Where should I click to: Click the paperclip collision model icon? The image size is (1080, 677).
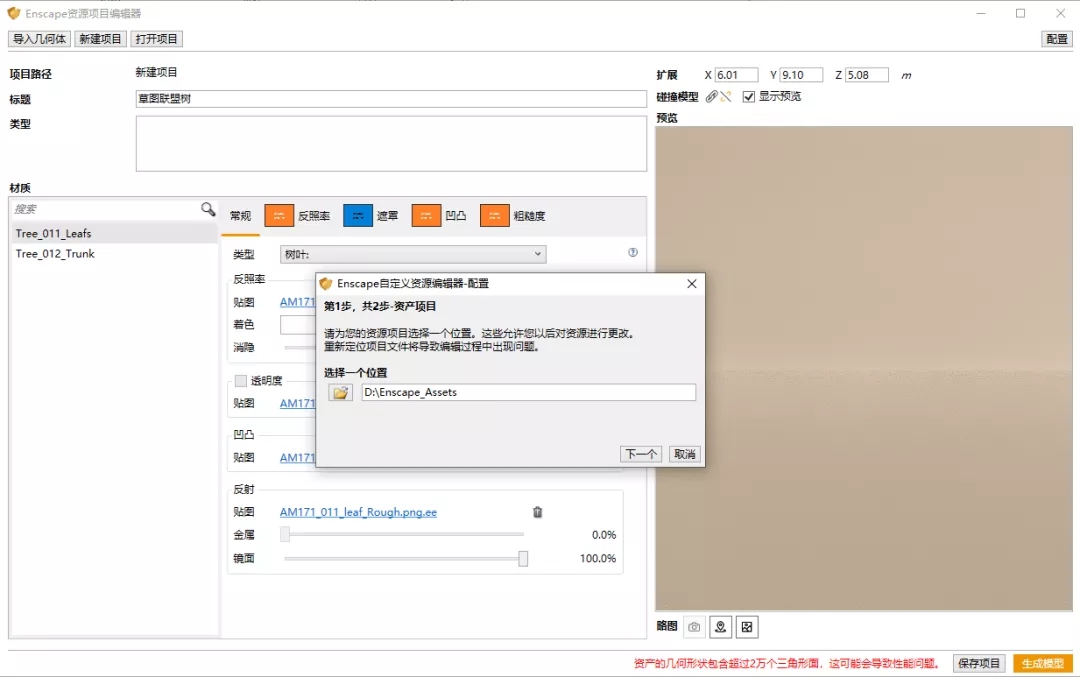pyautogui.click(x=711, y=97)
